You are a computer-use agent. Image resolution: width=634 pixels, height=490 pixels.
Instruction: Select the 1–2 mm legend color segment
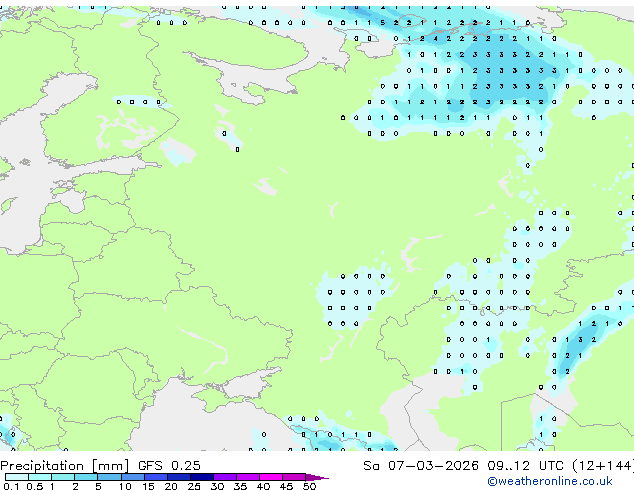[63, 477]
